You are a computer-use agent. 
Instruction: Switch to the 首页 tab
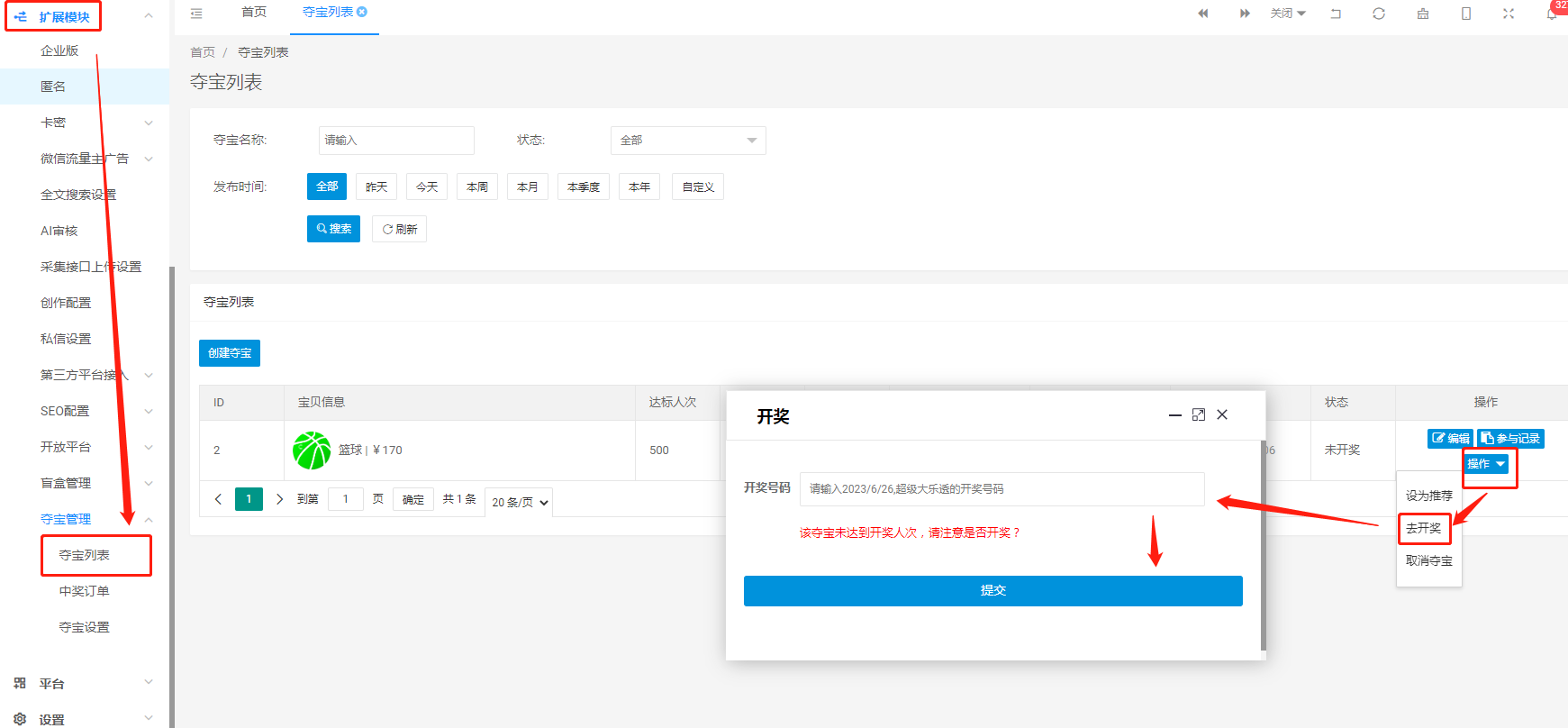point(254,13)
